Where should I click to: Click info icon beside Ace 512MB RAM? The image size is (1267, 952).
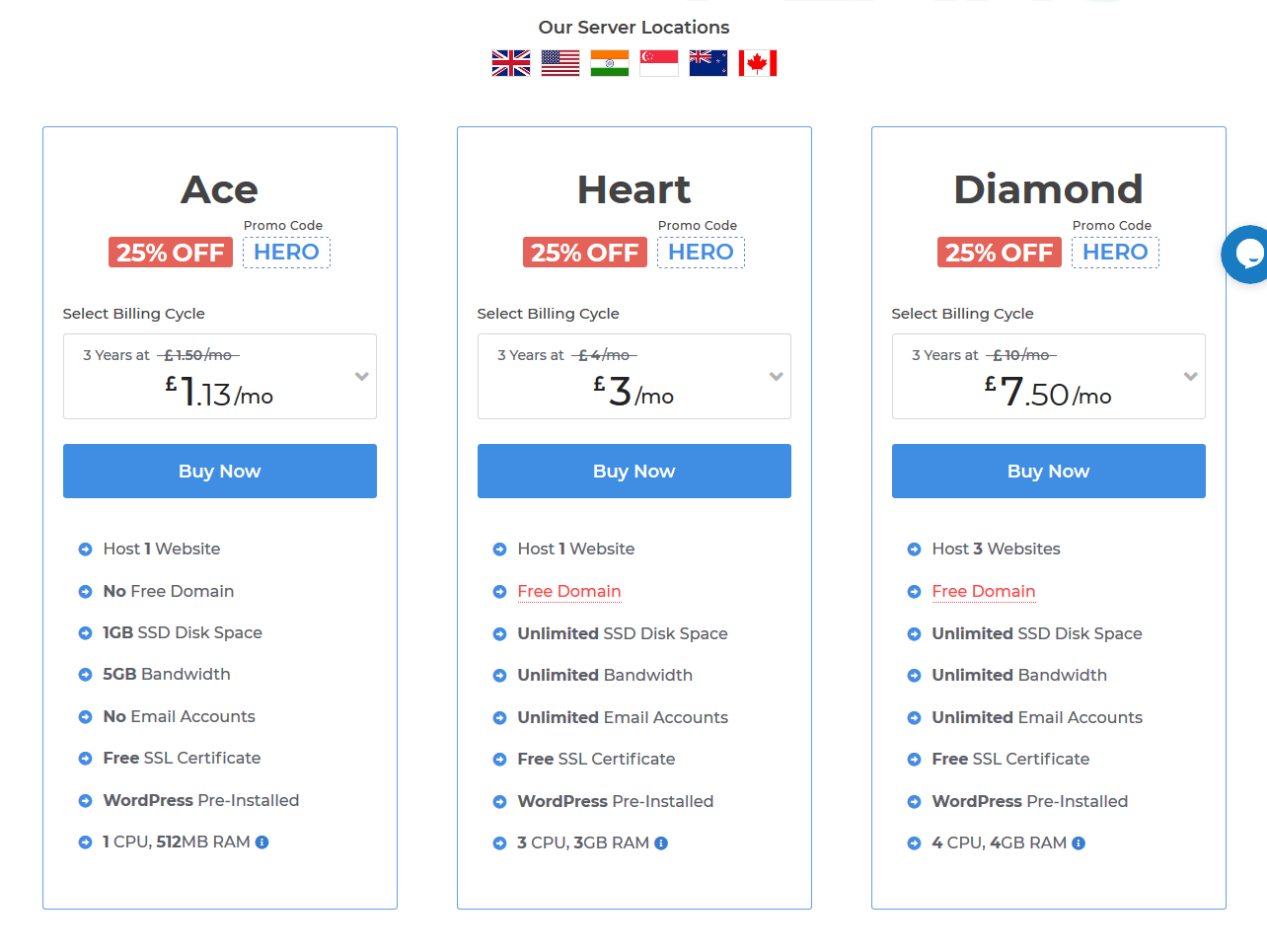[x=262, y=842]
